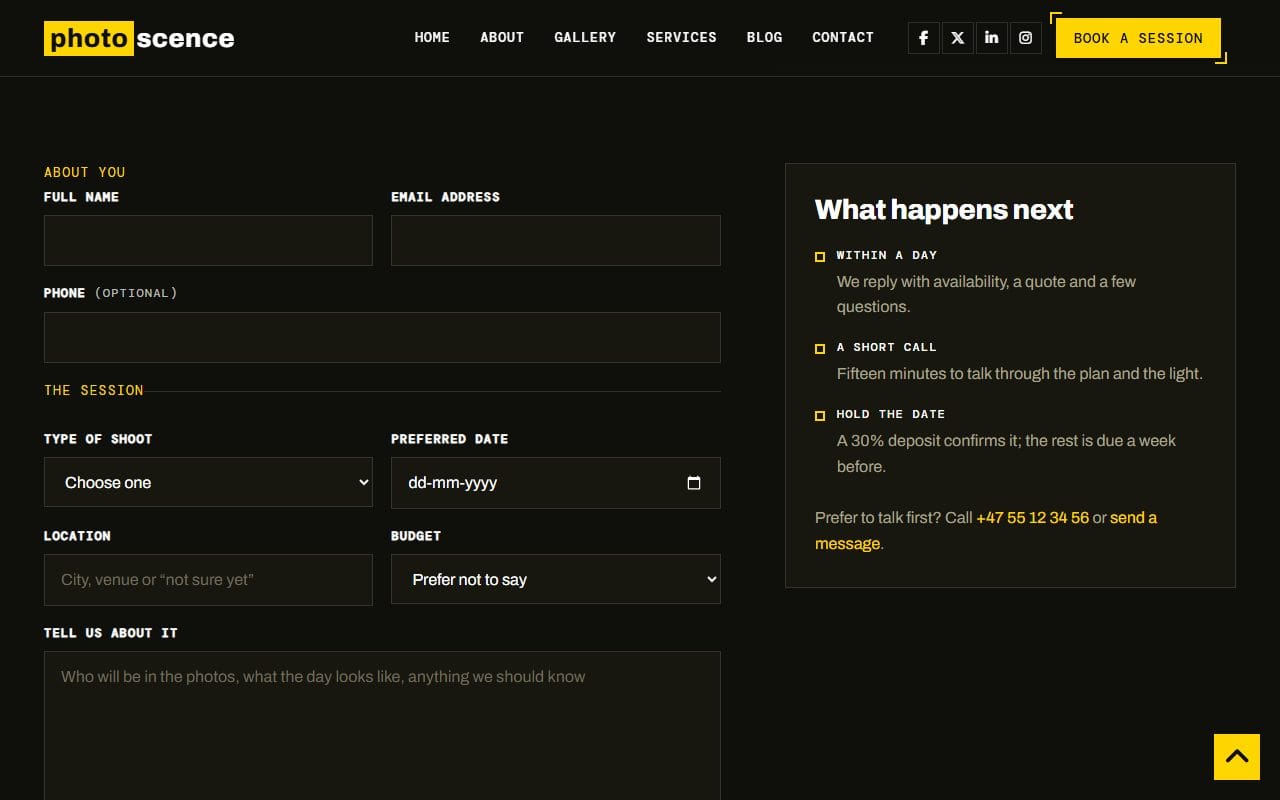Go to the Home menu item
This screenshot has width=1280, height=800.
(432, 37)
